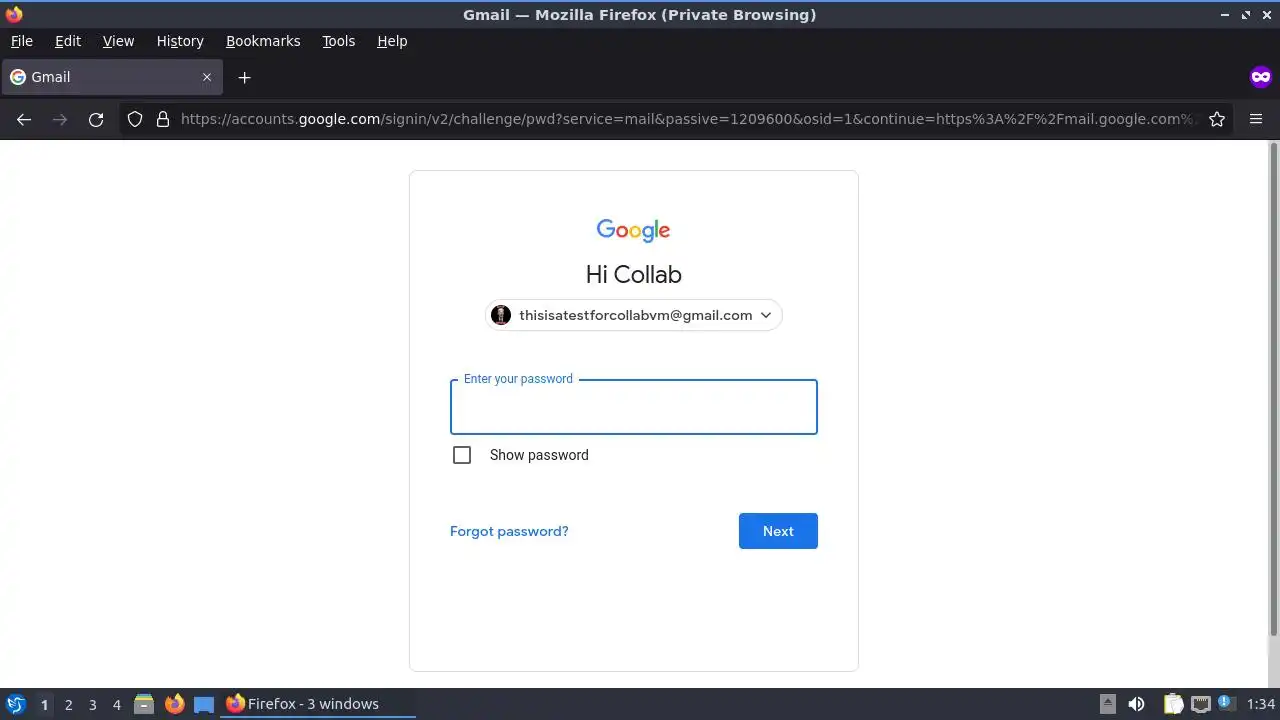Click the page vertical scrollbar
Viewport: 1280px width, 720px height.
tap(1273, 388)
